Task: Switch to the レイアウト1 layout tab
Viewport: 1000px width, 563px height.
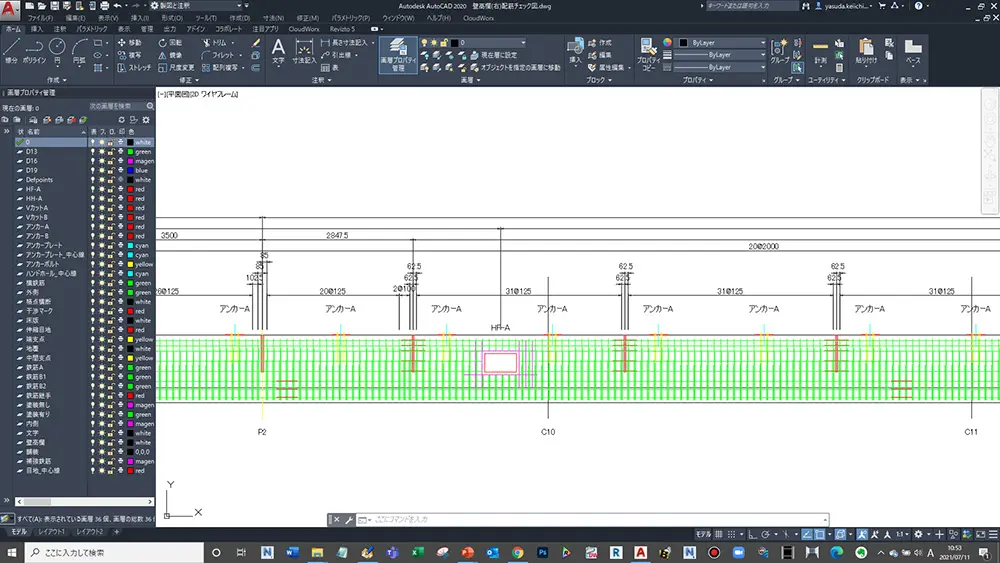Action: tap(51, 532)
